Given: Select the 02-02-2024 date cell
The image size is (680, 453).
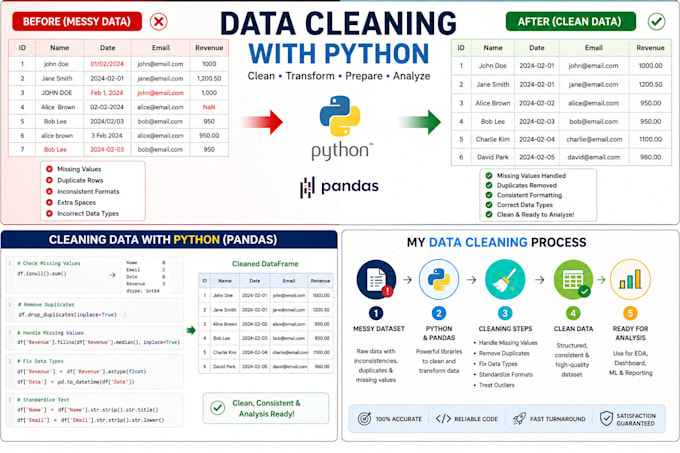Looking at the screenshot, I should pos(107,107).
